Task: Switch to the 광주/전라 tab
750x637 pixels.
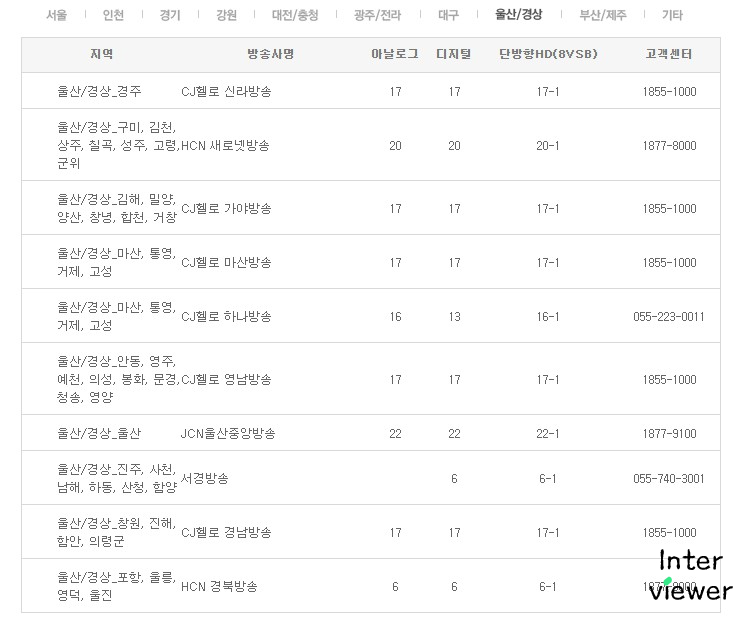Action: (x=377, y=15)
